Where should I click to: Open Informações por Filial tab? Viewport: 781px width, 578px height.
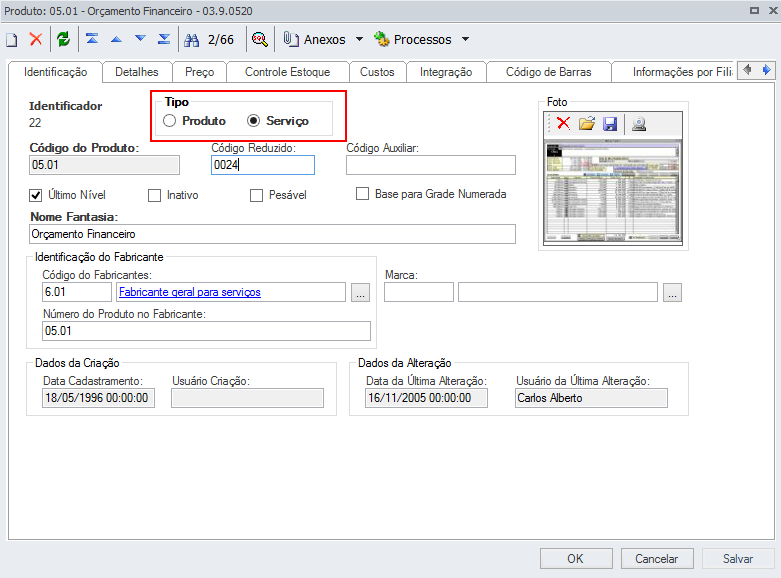pyautogui.click(x=673, y=72)
